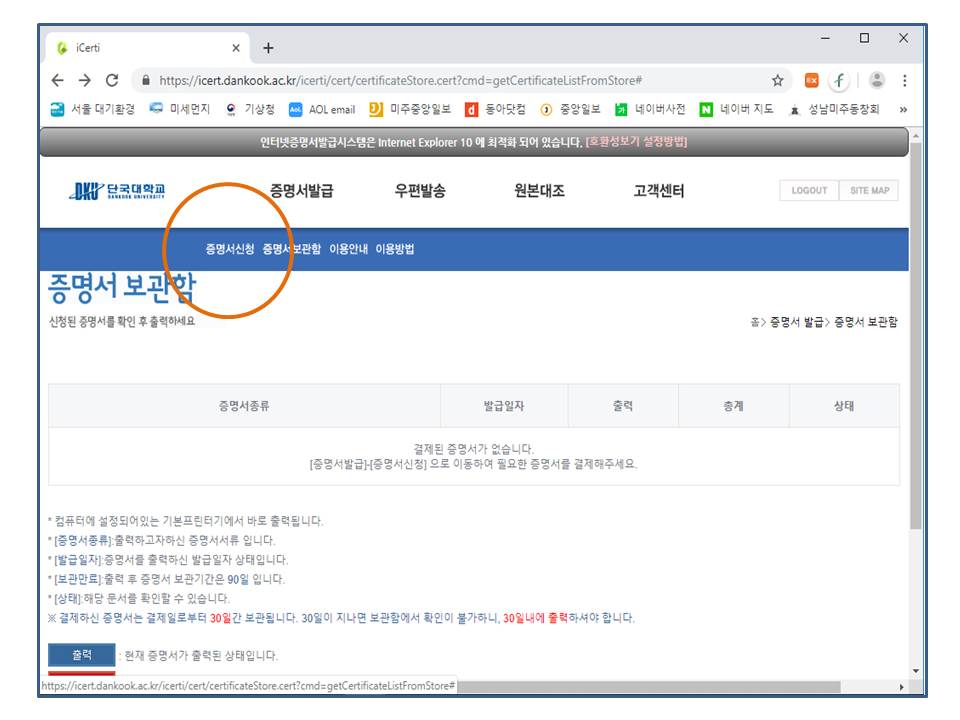The width and height of the screenshot is (960, 720).
Task: Click the browser back arrow
Action: 57,81
